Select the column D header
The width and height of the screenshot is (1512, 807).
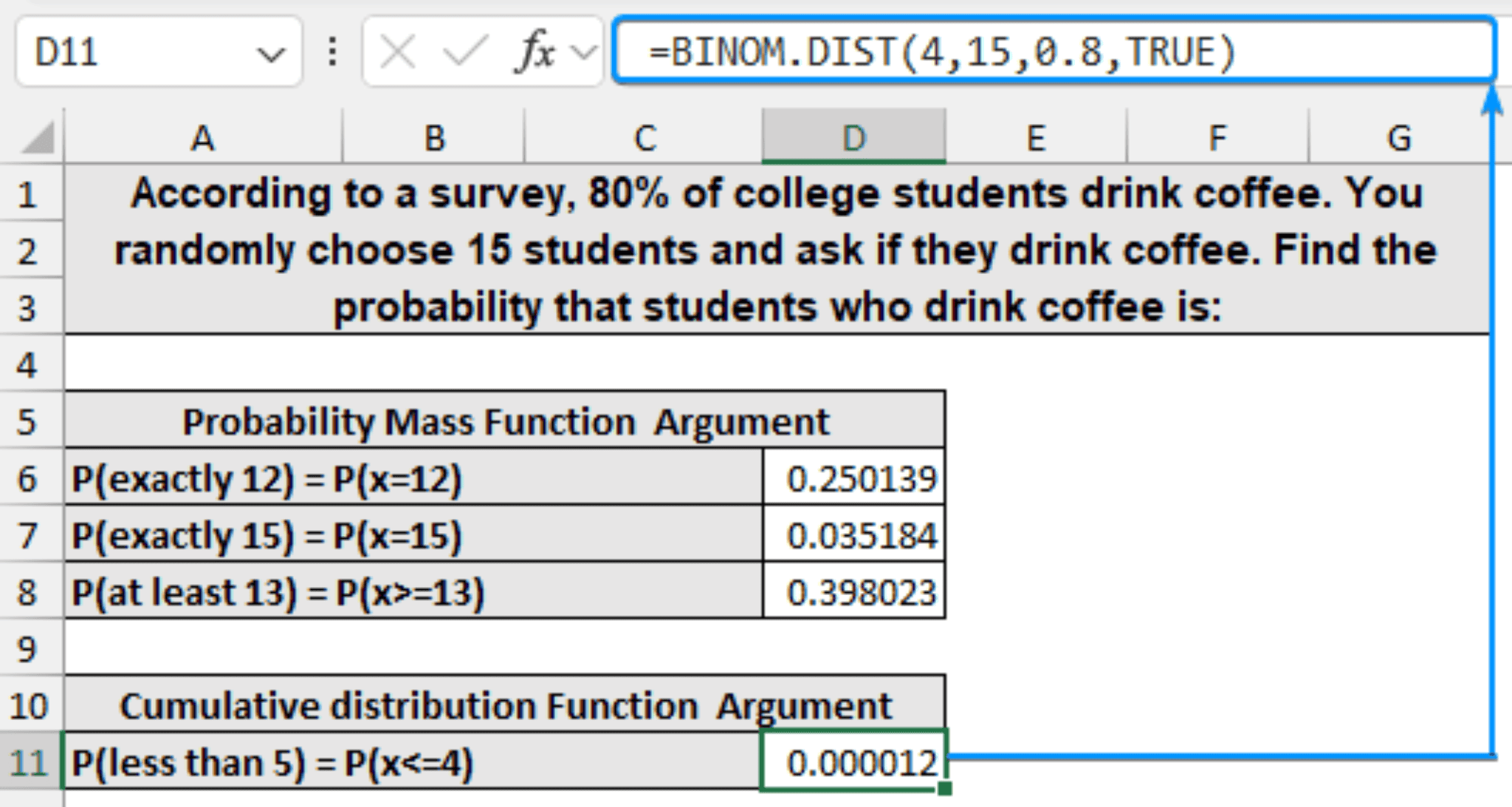pos(853,139)
